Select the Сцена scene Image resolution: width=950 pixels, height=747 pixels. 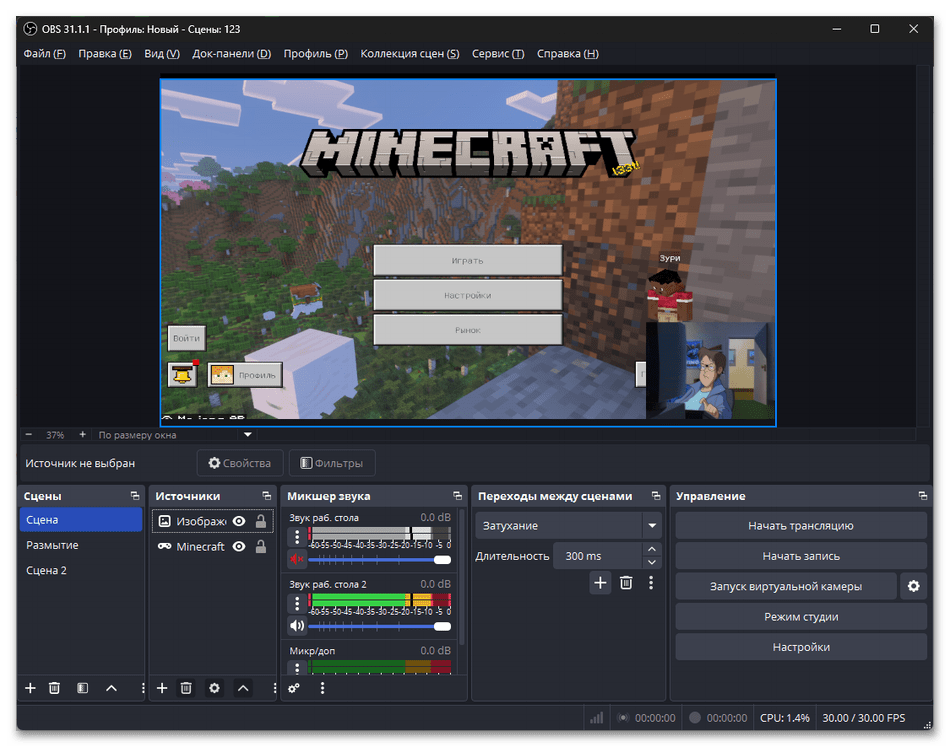coord(81,520)
